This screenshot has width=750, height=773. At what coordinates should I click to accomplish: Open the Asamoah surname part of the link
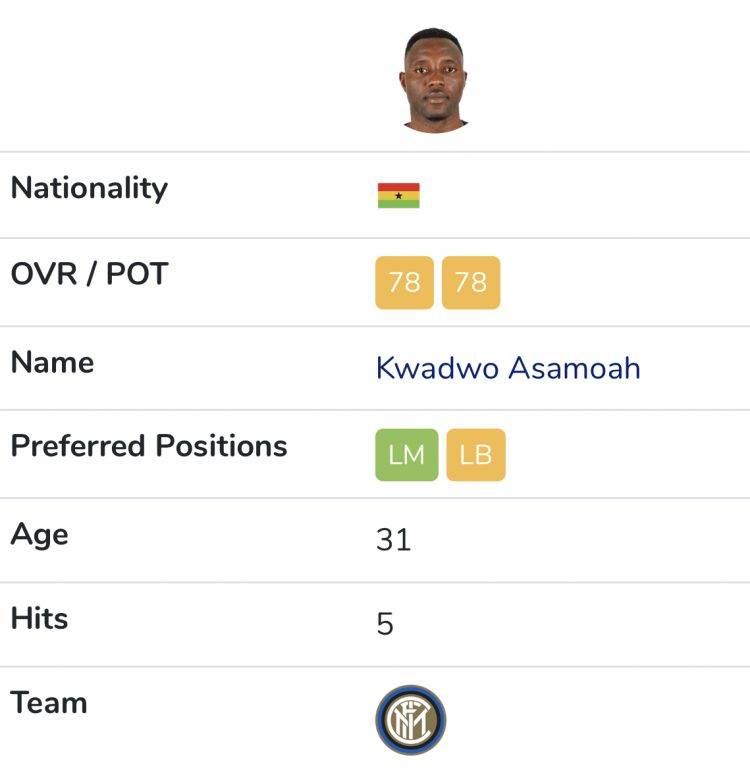[574, 368]
